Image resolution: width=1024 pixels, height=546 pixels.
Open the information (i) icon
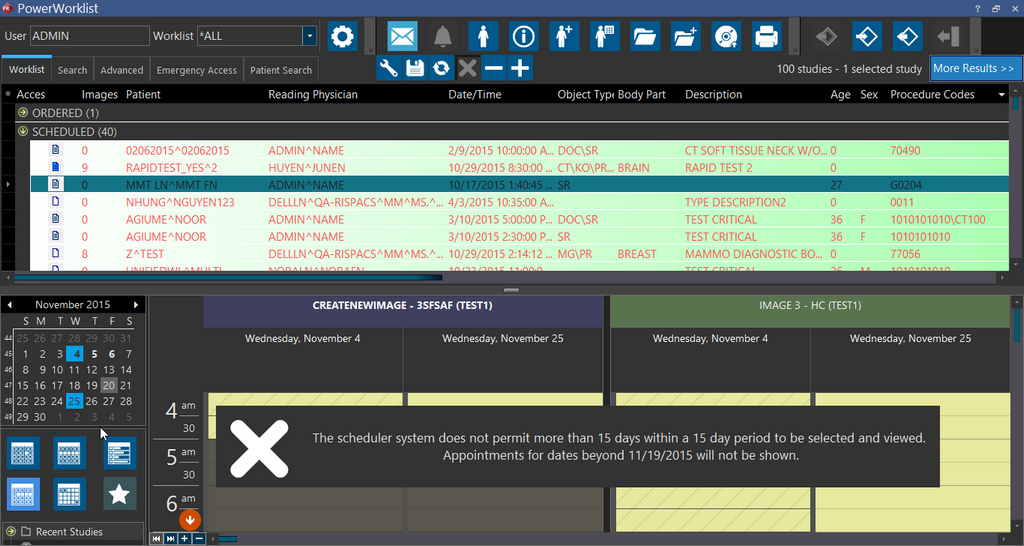pos(523,37)
